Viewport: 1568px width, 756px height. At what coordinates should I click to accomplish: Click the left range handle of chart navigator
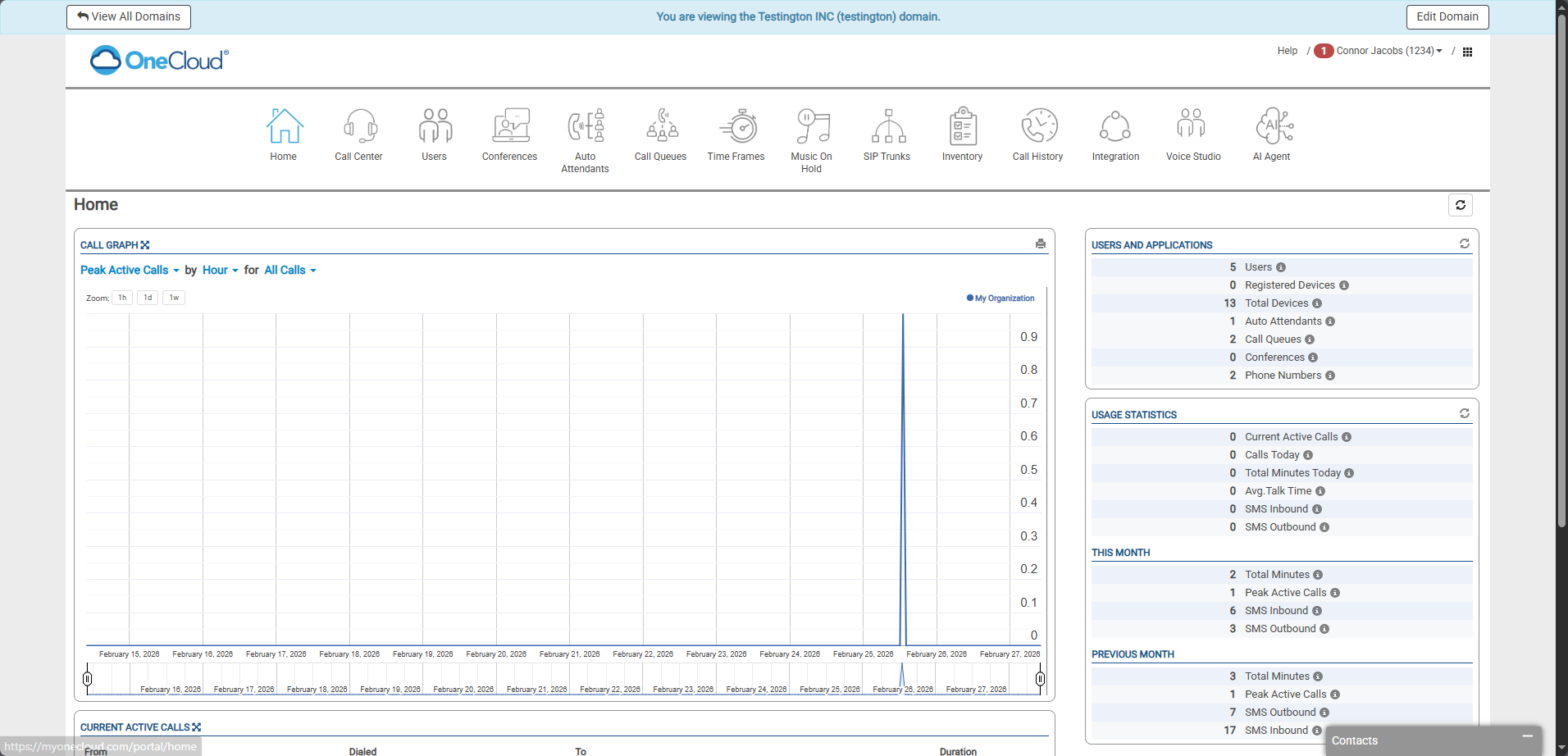(88, 679)
